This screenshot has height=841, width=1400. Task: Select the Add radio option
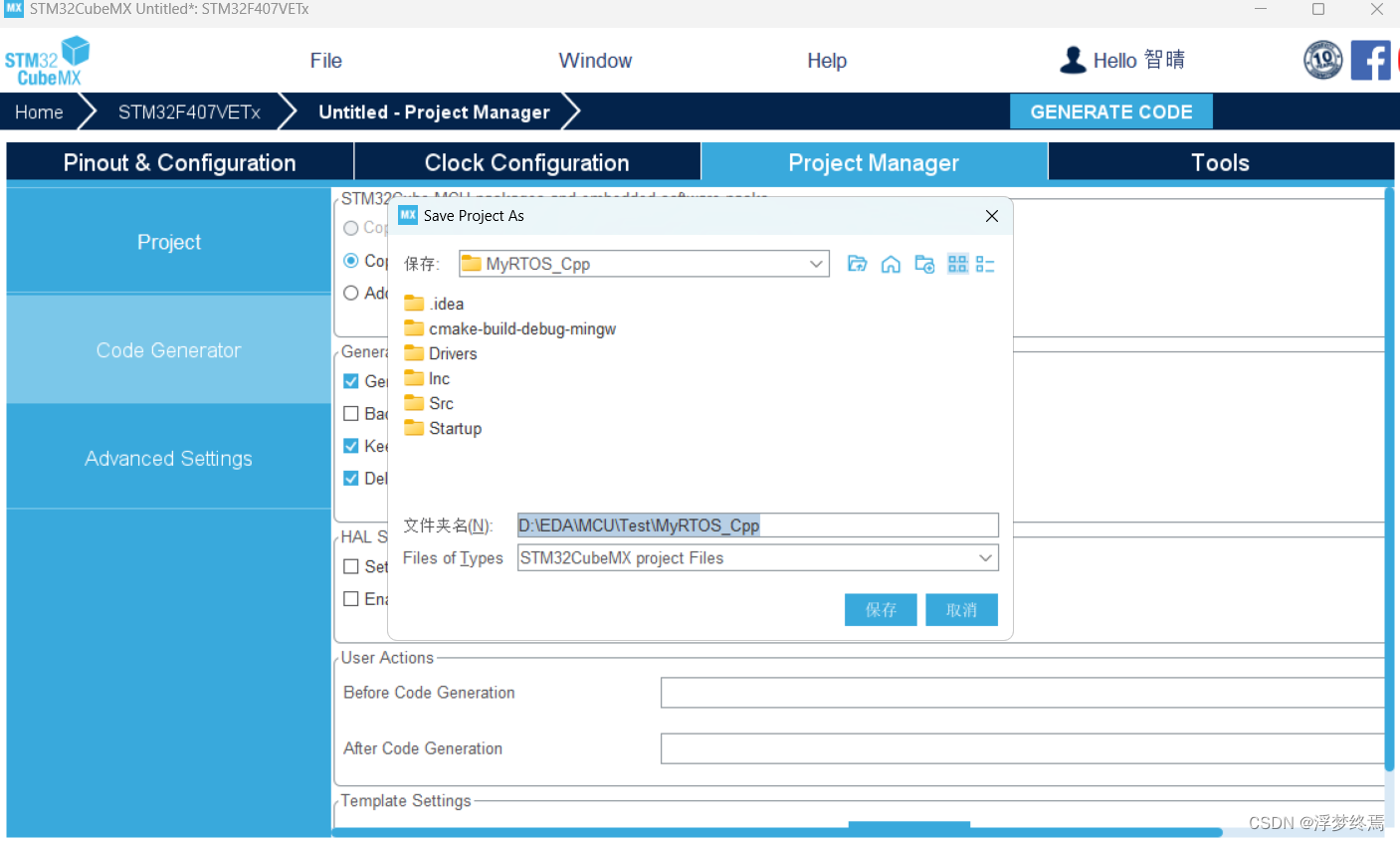click(350, 293)
